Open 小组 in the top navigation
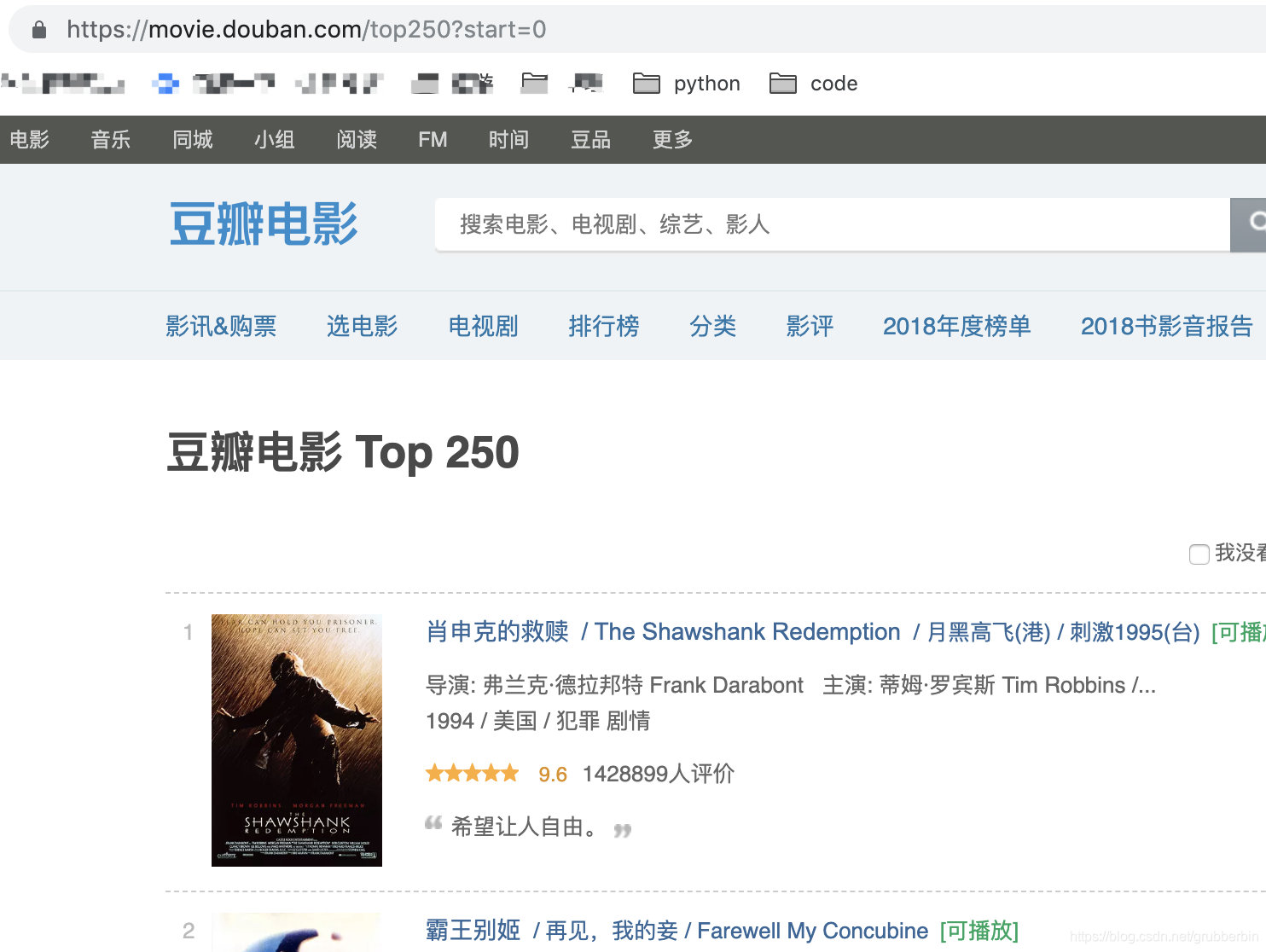 275,140
